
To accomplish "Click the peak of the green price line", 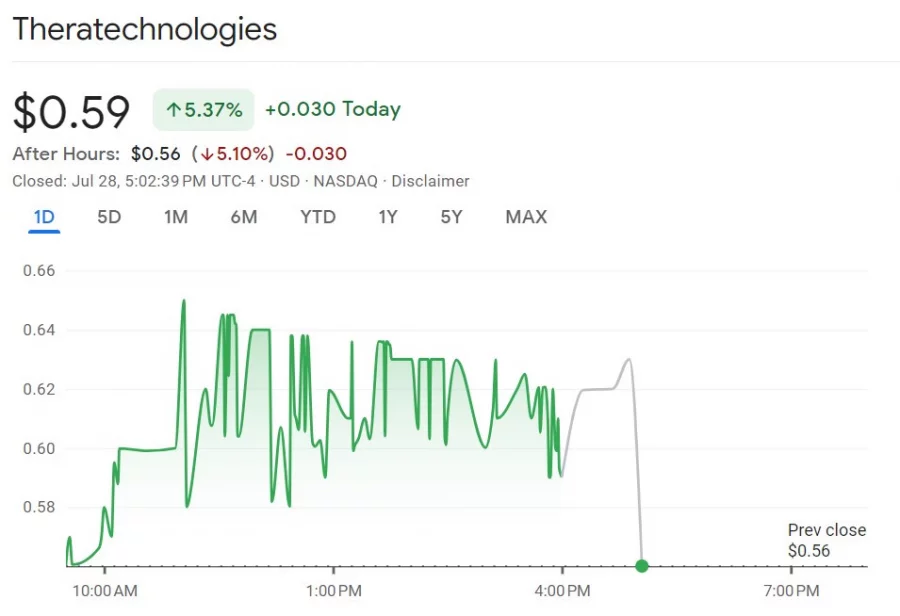I will click(184, 300).
